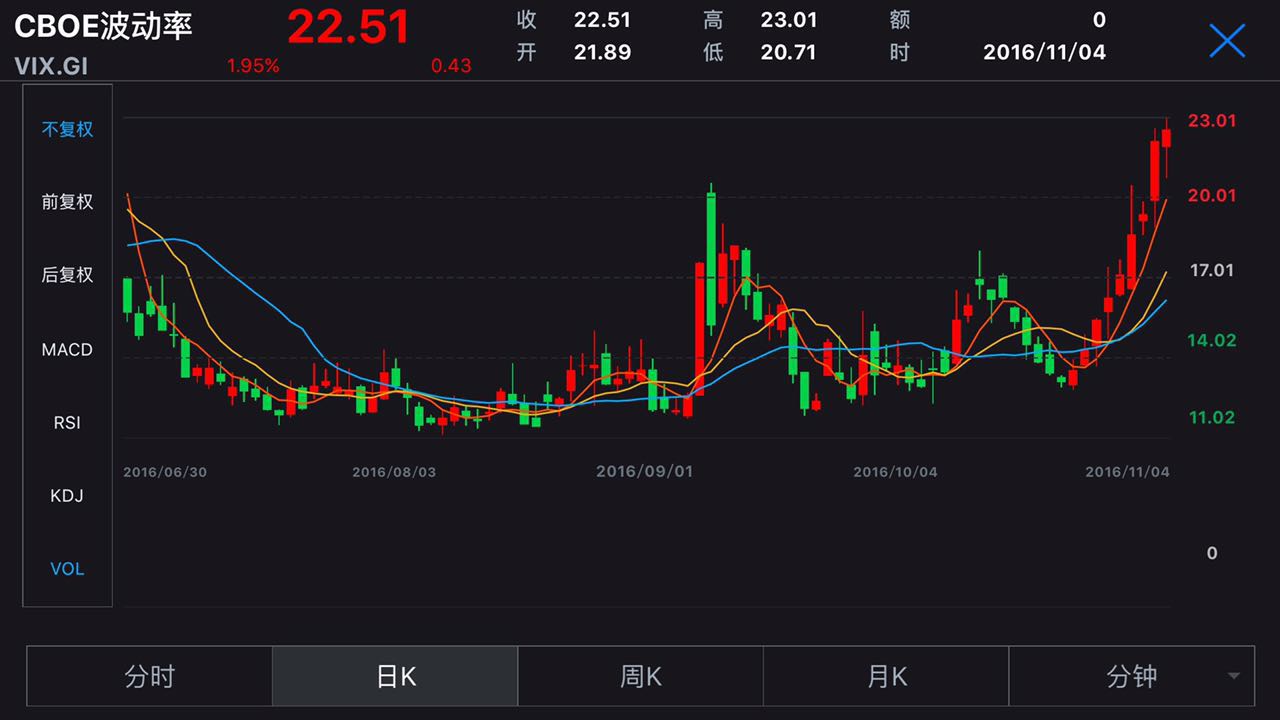
Task: Expand the dropdown arrow beside 分钟
Action: pos(1234,677)
